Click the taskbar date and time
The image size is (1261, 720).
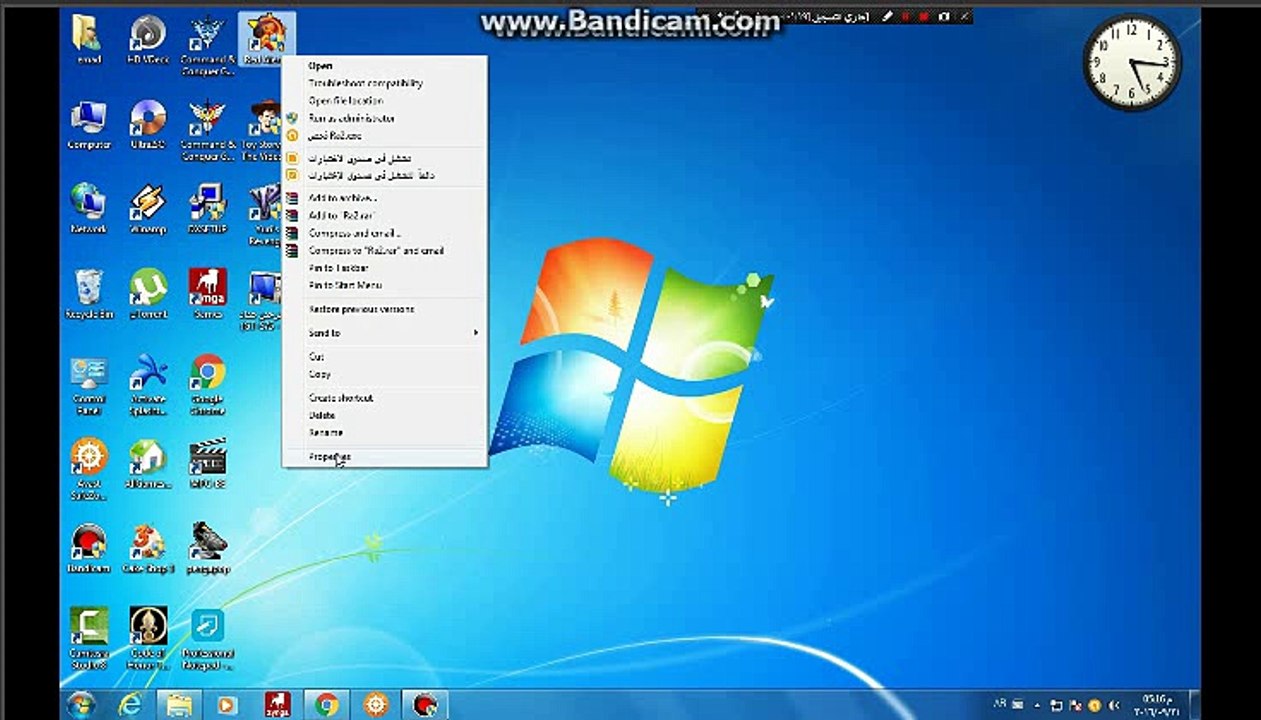tap(1155, 705)
